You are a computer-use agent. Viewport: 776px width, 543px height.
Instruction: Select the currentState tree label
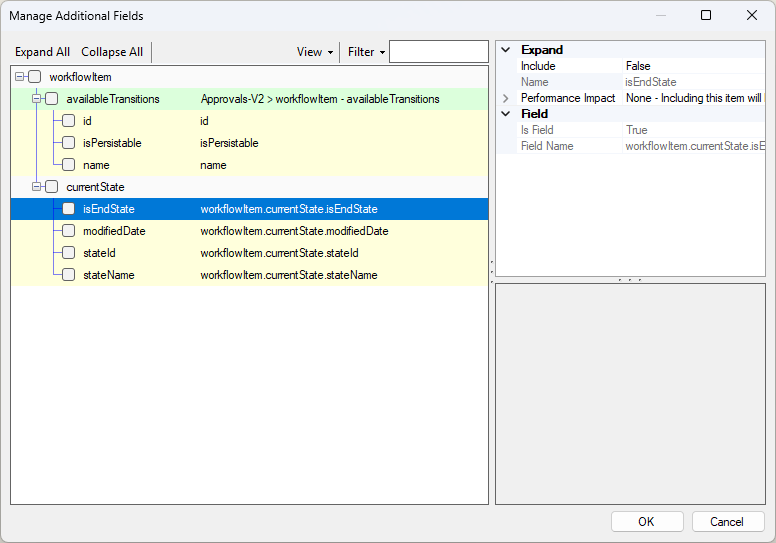(x=95, y=187)
